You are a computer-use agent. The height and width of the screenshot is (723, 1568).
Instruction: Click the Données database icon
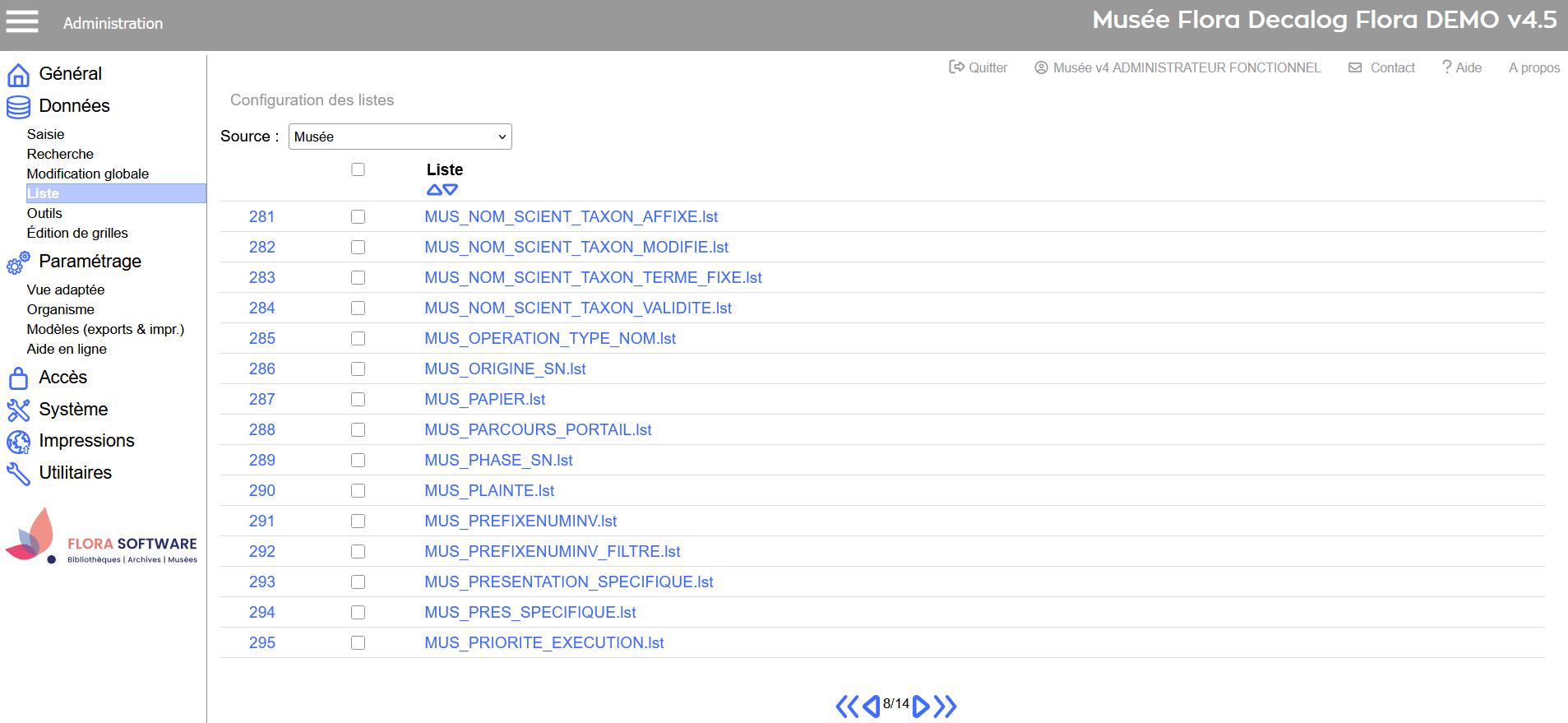point(18,107)
